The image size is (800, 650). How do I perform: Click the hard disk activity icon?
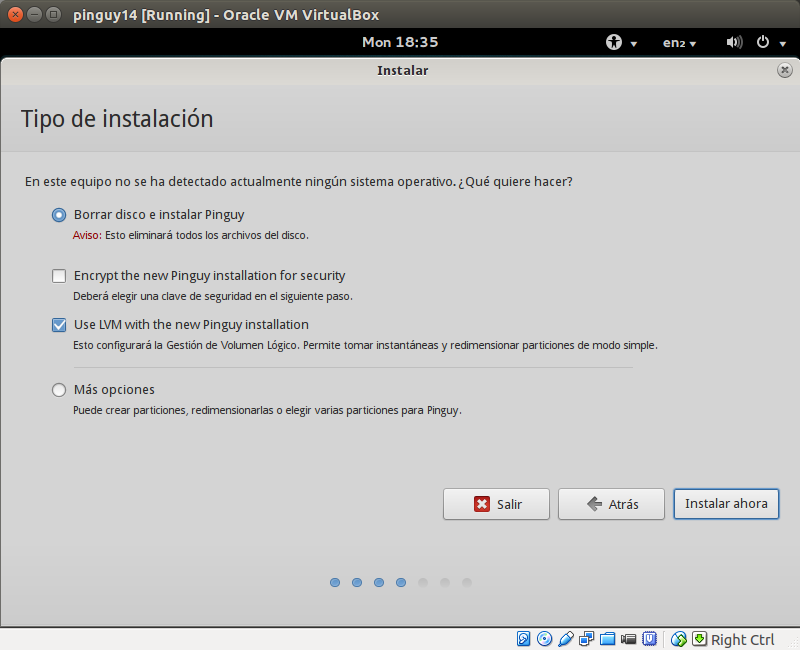523,639
